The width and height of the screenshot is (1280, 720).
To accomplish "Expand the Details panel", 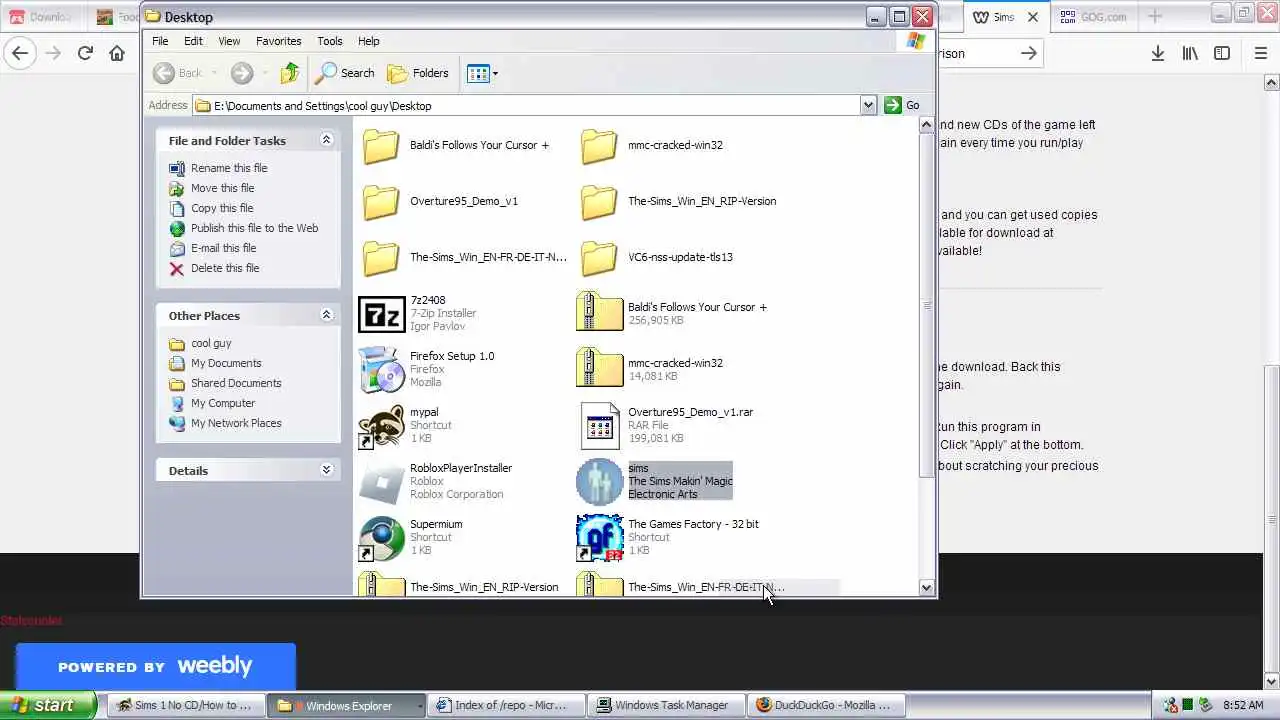I will (326, 470).
